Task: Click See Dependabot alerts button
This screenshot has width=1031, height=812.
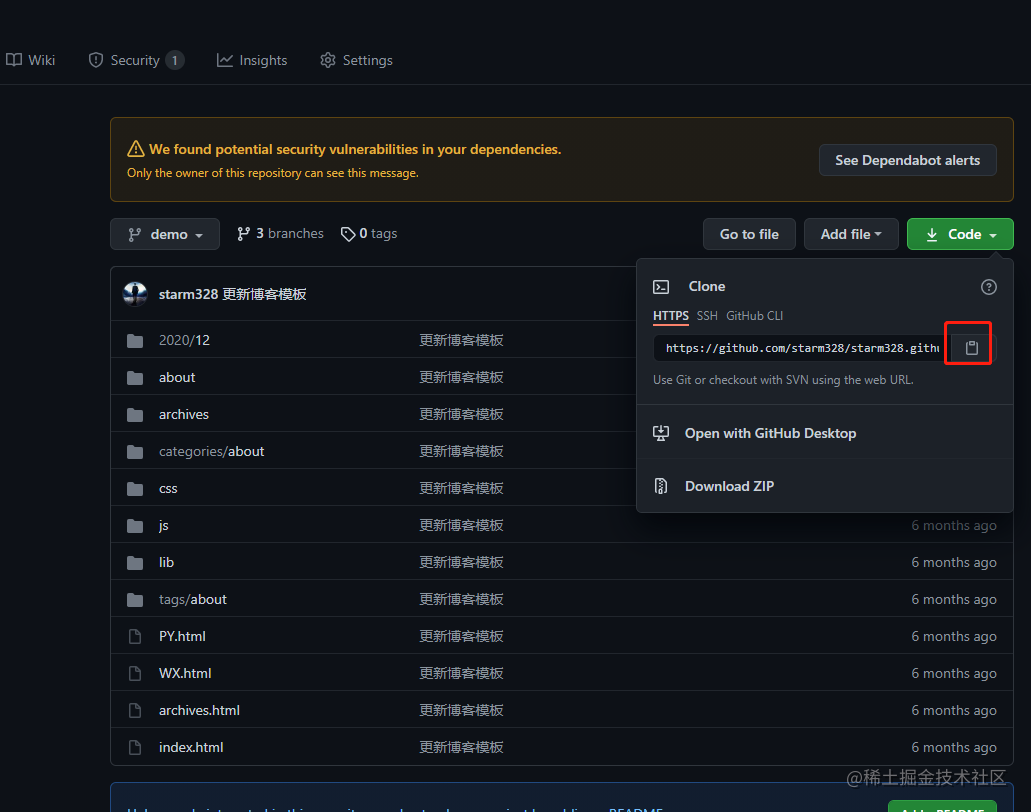Action: 907,160
